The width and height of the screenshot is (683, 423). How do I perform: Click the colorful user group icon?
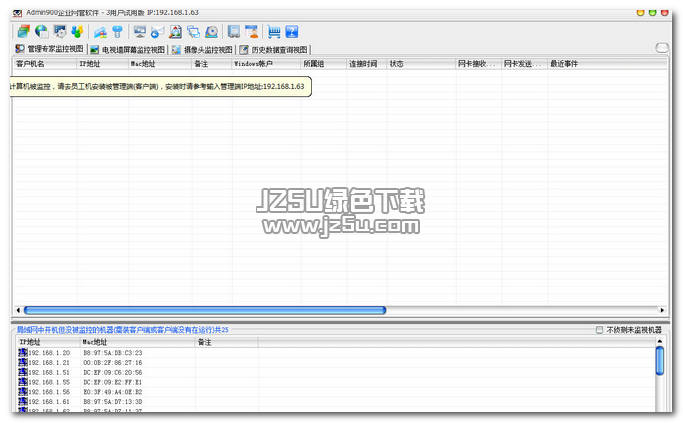[78, 31]
